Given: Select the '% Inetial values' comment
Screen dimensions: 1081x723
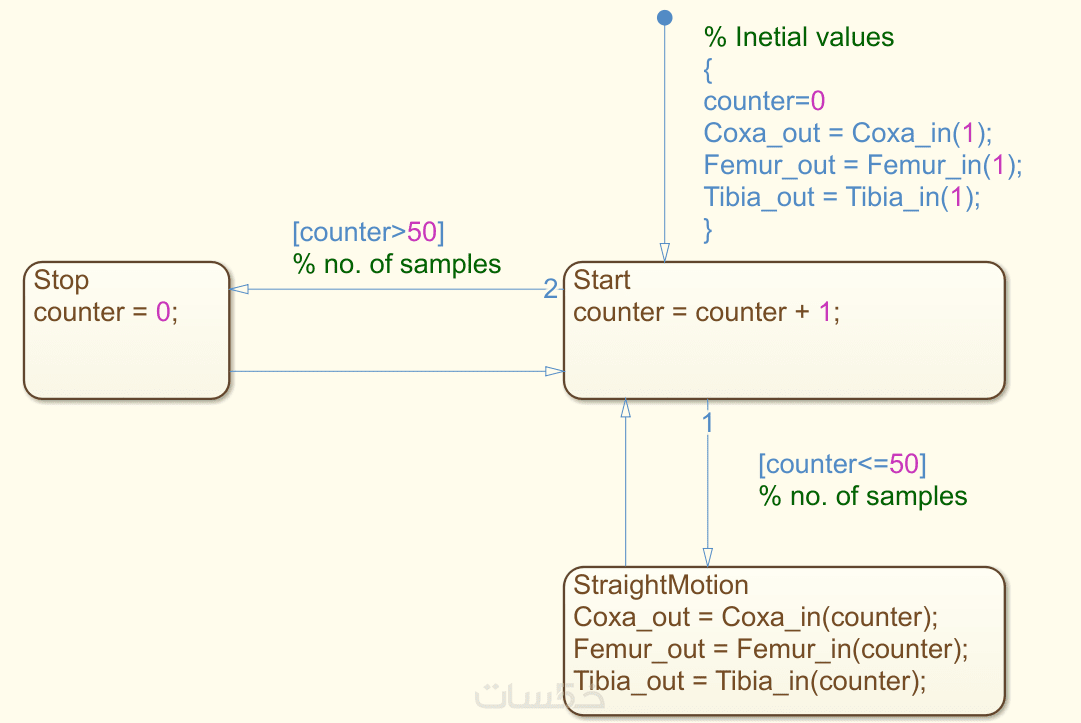Looking at the screenshot, I should click(799, 38).
